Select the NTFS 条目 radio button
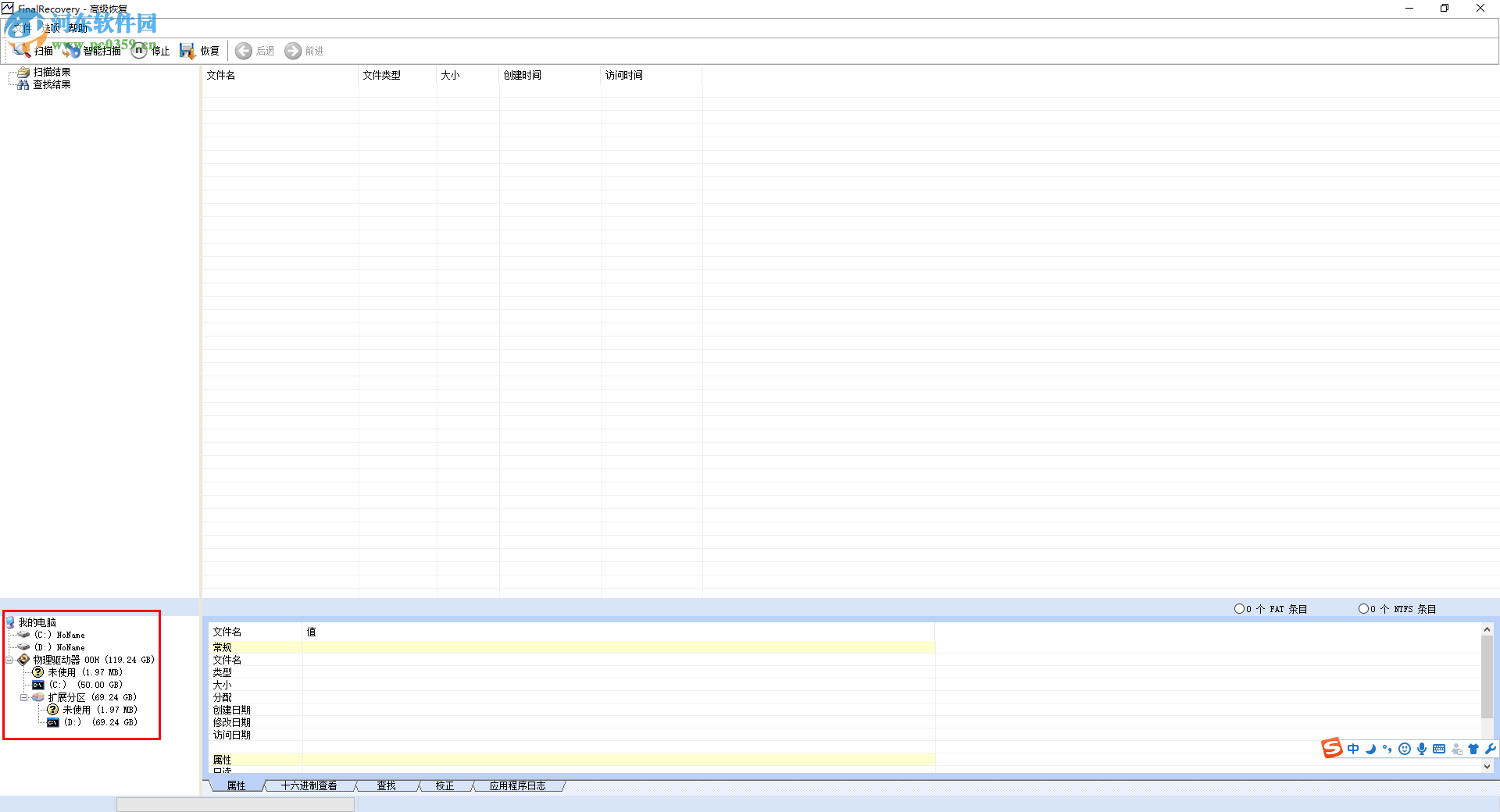Viewport: 1500px width, 812px height. [1363, 609]
